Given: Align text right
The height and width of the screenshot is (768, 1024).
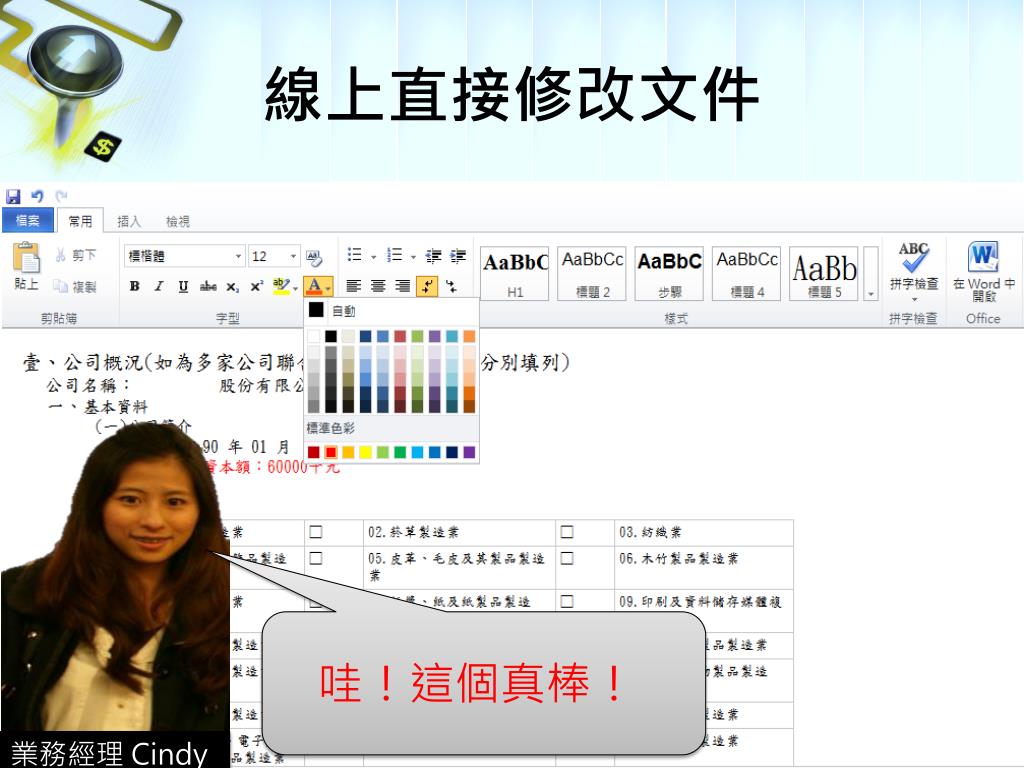Looking at the screenshot, I should click(403, 286).
